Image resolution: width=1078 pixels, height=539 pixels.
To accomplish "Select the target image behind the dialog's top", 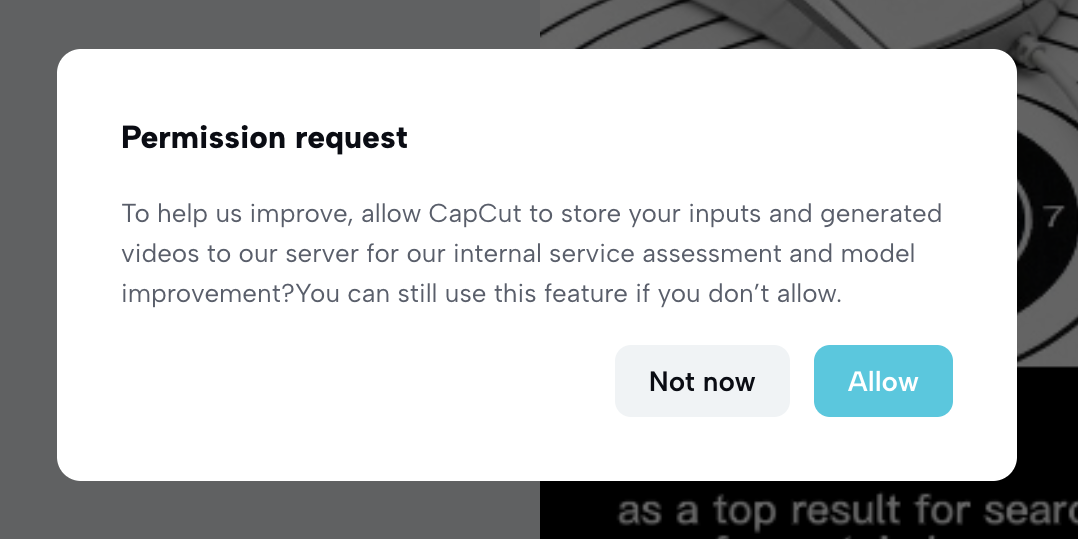I will pyautogui.click(x=800, y=22).
